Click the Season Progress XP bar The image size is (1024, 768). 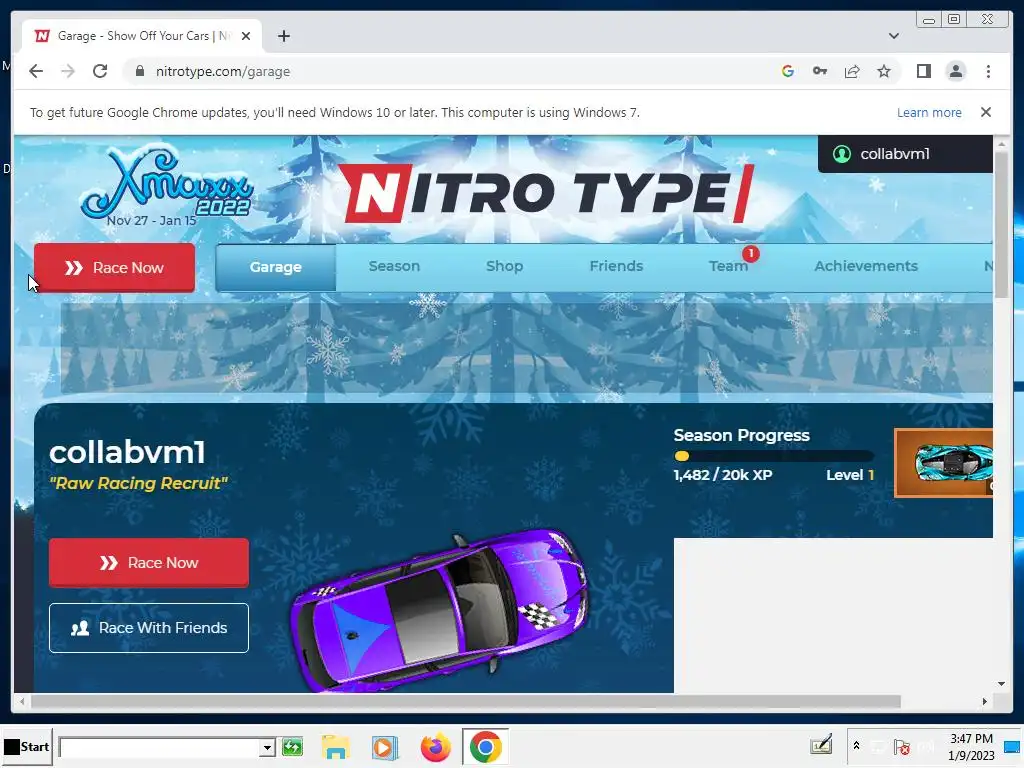[774, 456]
